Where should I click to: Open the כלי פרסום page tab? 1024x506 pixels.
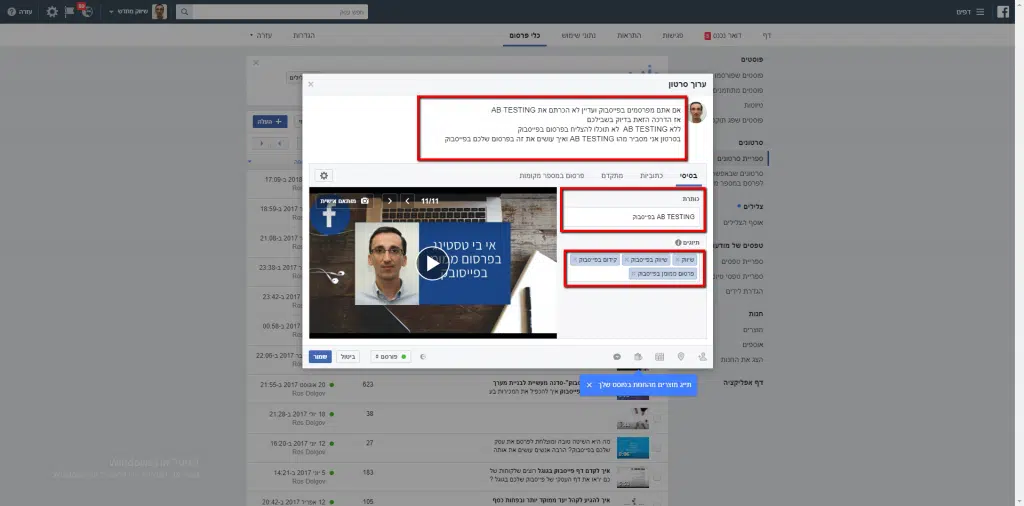click(524, 35)
